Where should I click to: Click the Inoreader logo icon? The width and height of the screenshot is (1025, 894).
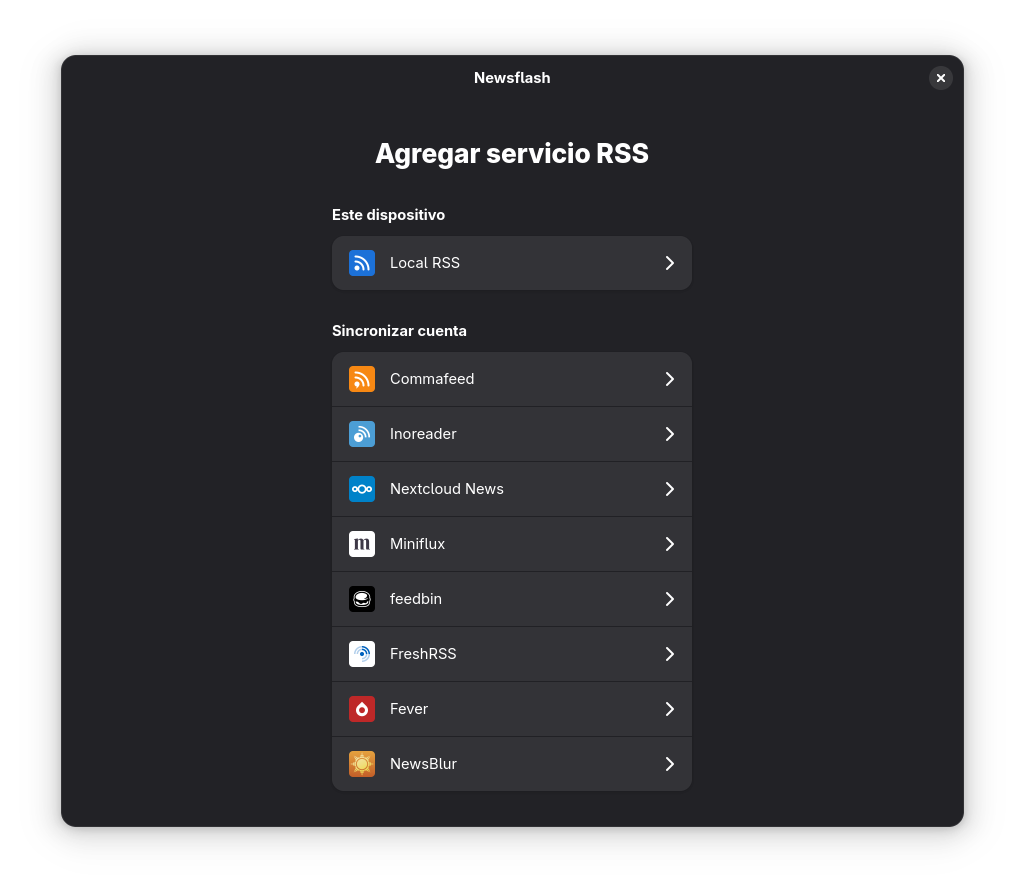361,434
